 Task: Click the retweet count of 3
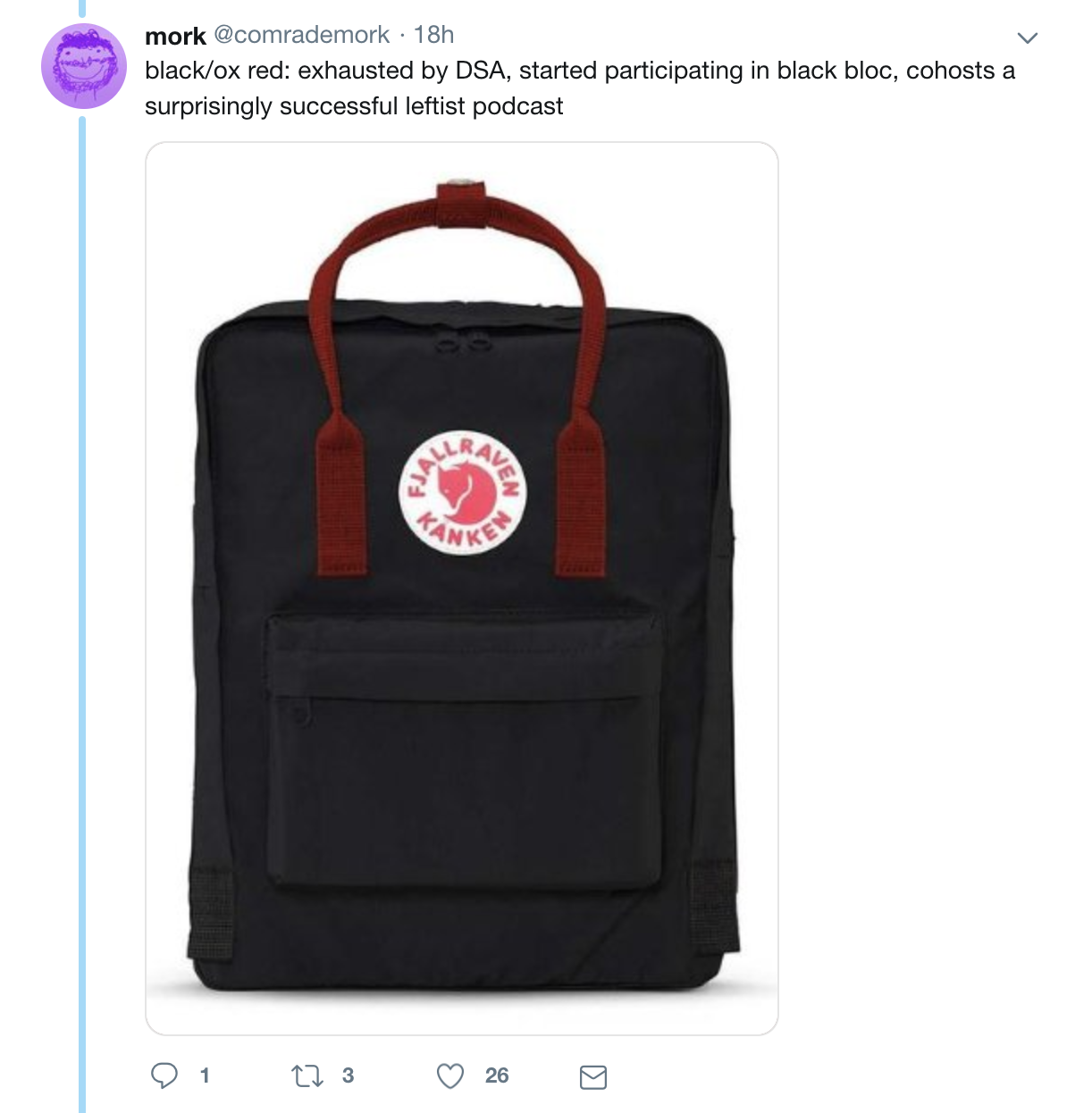click(x=348, y=1075)
